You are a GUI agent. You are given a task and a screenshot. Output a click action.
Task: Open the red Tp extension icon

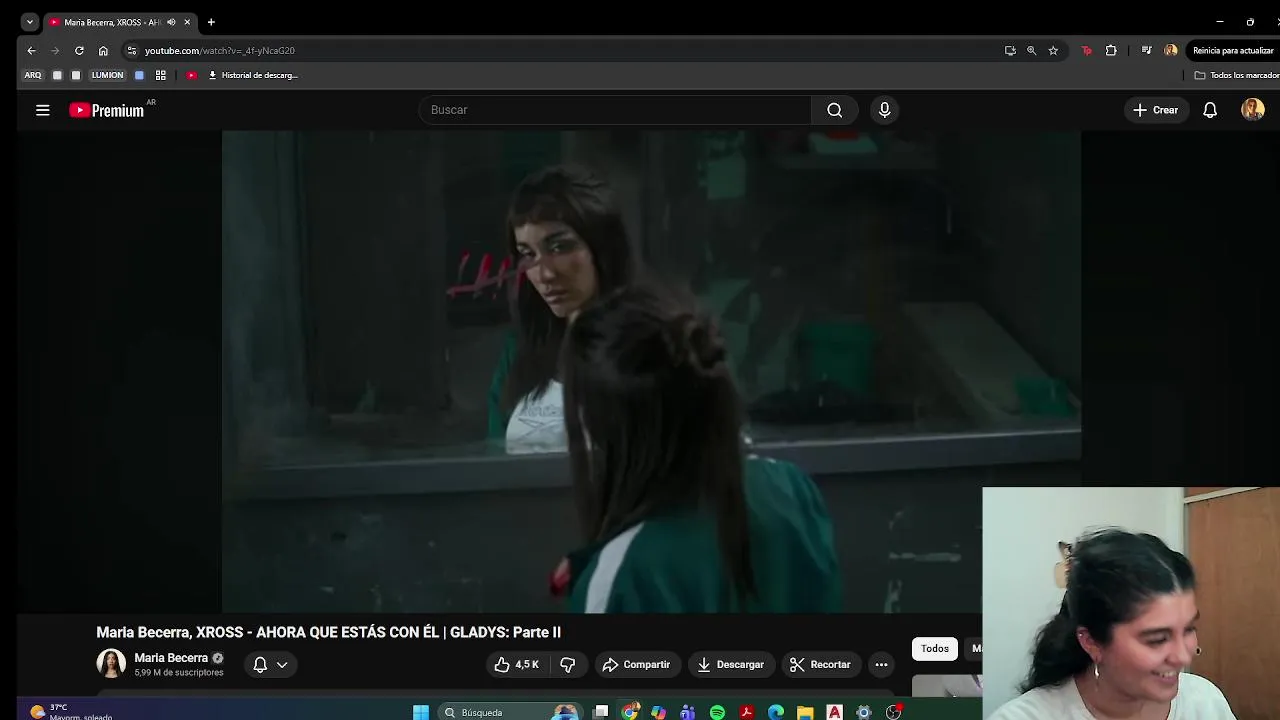pyautogui.click(x=1087, y=50)
